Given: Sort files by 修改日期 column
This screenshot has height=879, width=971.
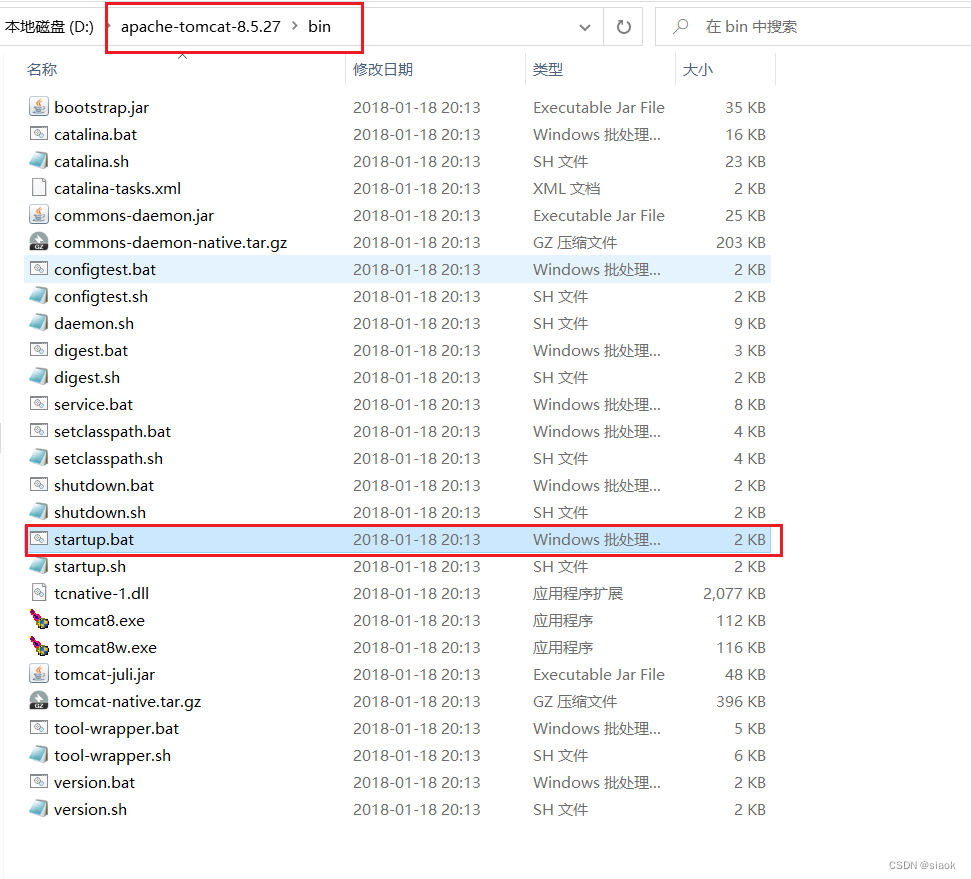Looking at the screenshot, I should (x=383, y=69).
